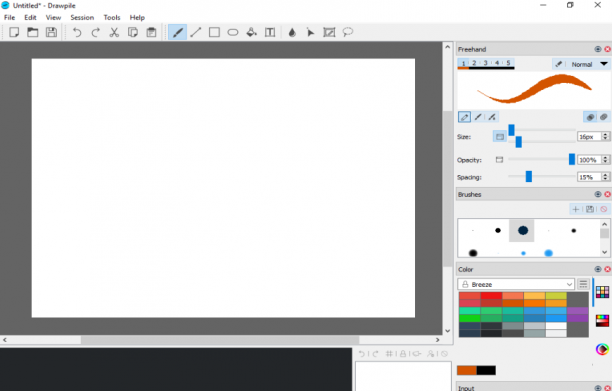Viewport: 612px width, 391px height.
Task: Switch to the color wheel tab
Action: [x=602, y=349]
